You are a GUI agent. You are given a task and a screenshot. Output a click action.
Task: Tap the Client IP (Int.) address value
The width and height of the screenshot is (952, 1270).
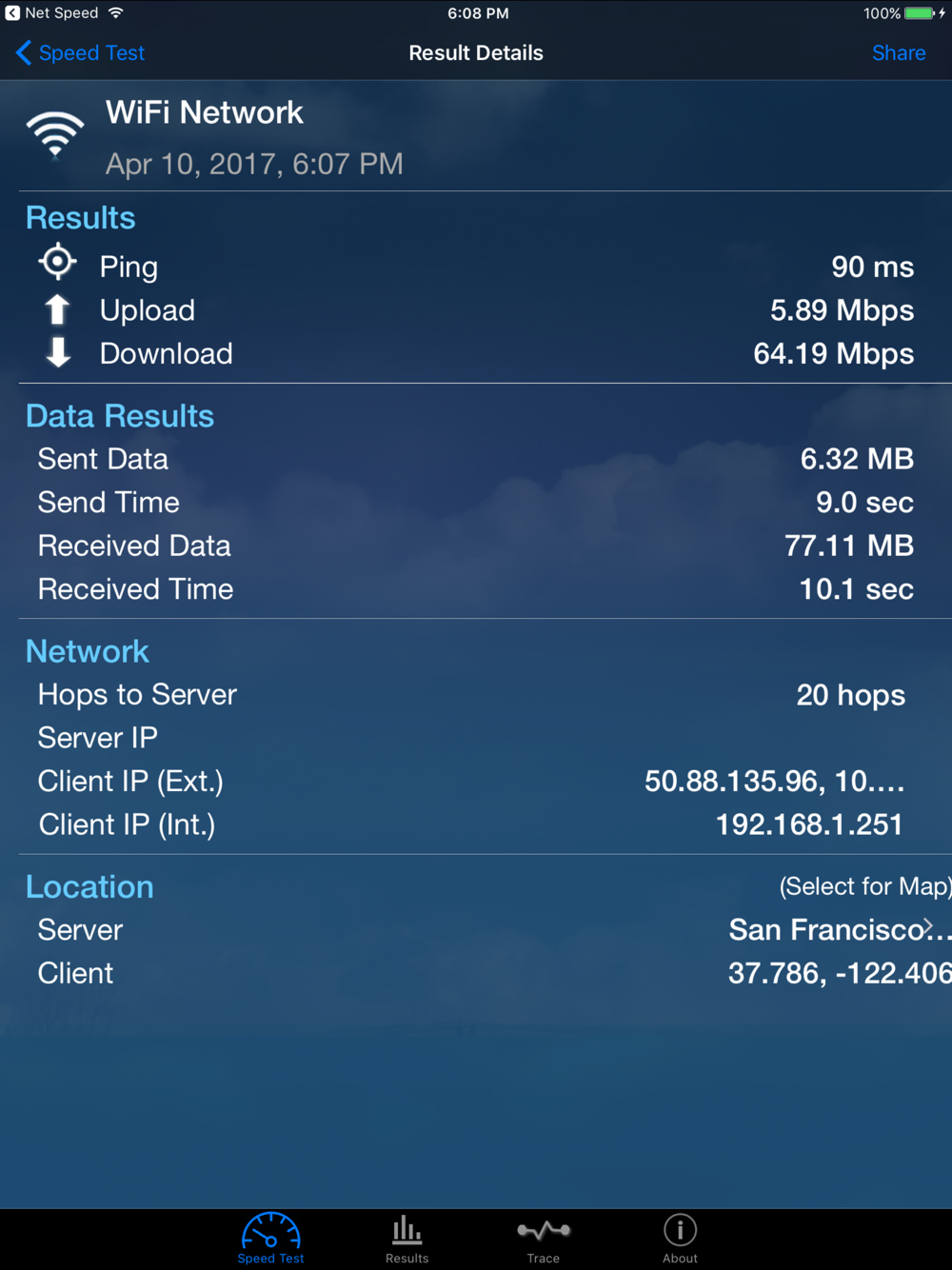pyautogui.click(x=809, y=824)
